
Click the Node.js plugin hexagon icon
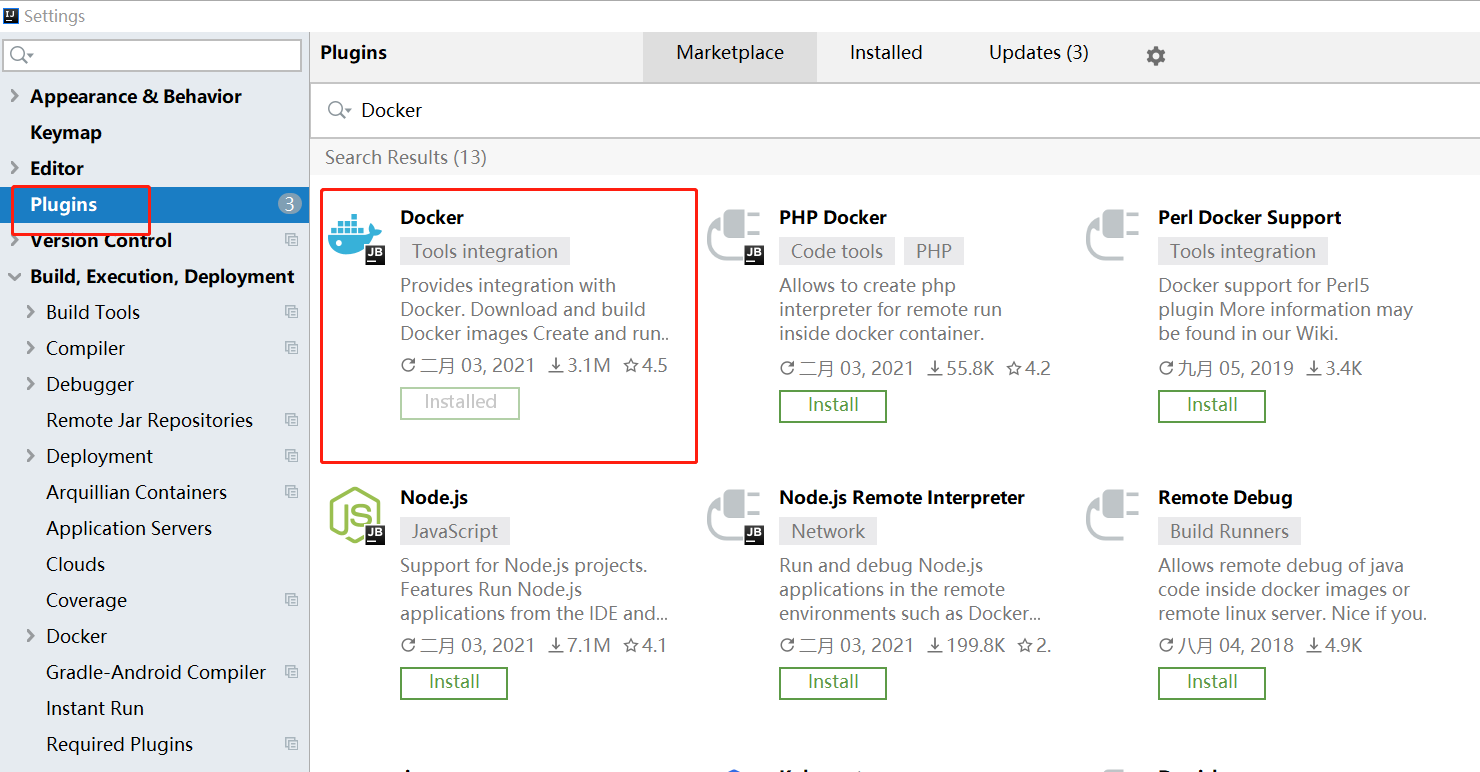[356, 515]
